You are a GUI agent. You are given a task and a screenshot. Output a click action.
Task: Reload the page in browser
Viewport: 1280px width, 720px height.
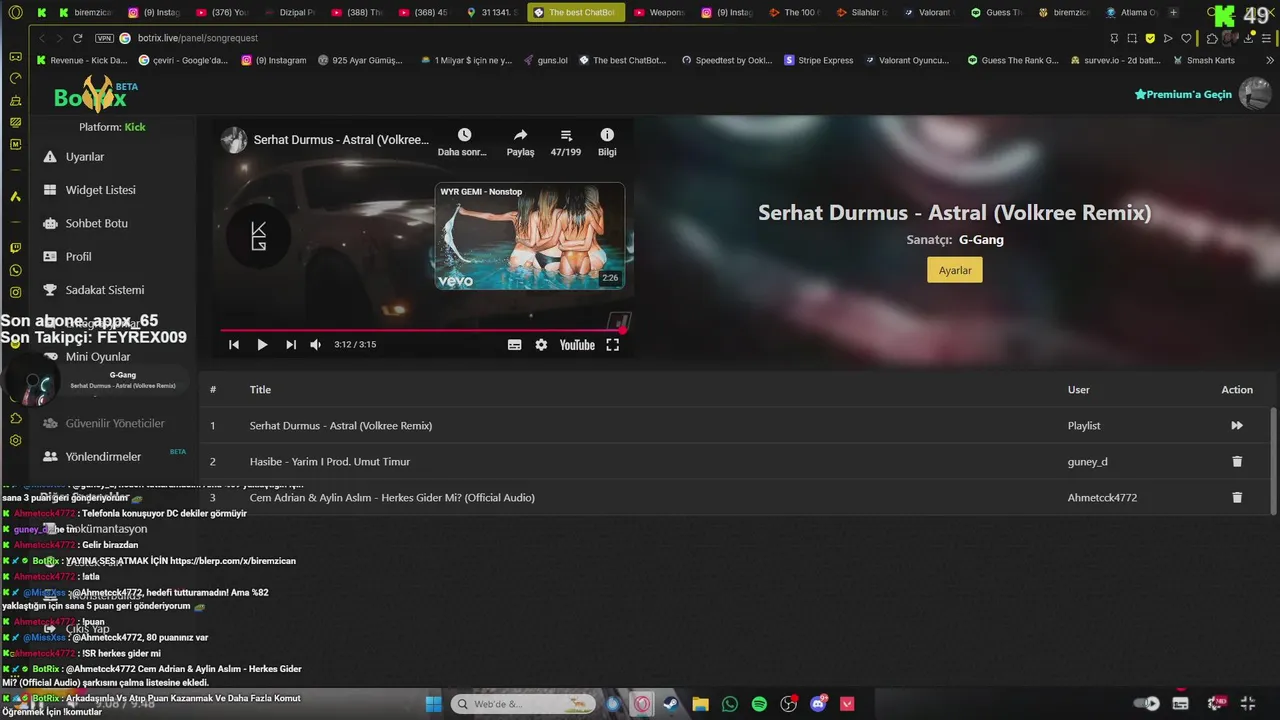point(78,38)
